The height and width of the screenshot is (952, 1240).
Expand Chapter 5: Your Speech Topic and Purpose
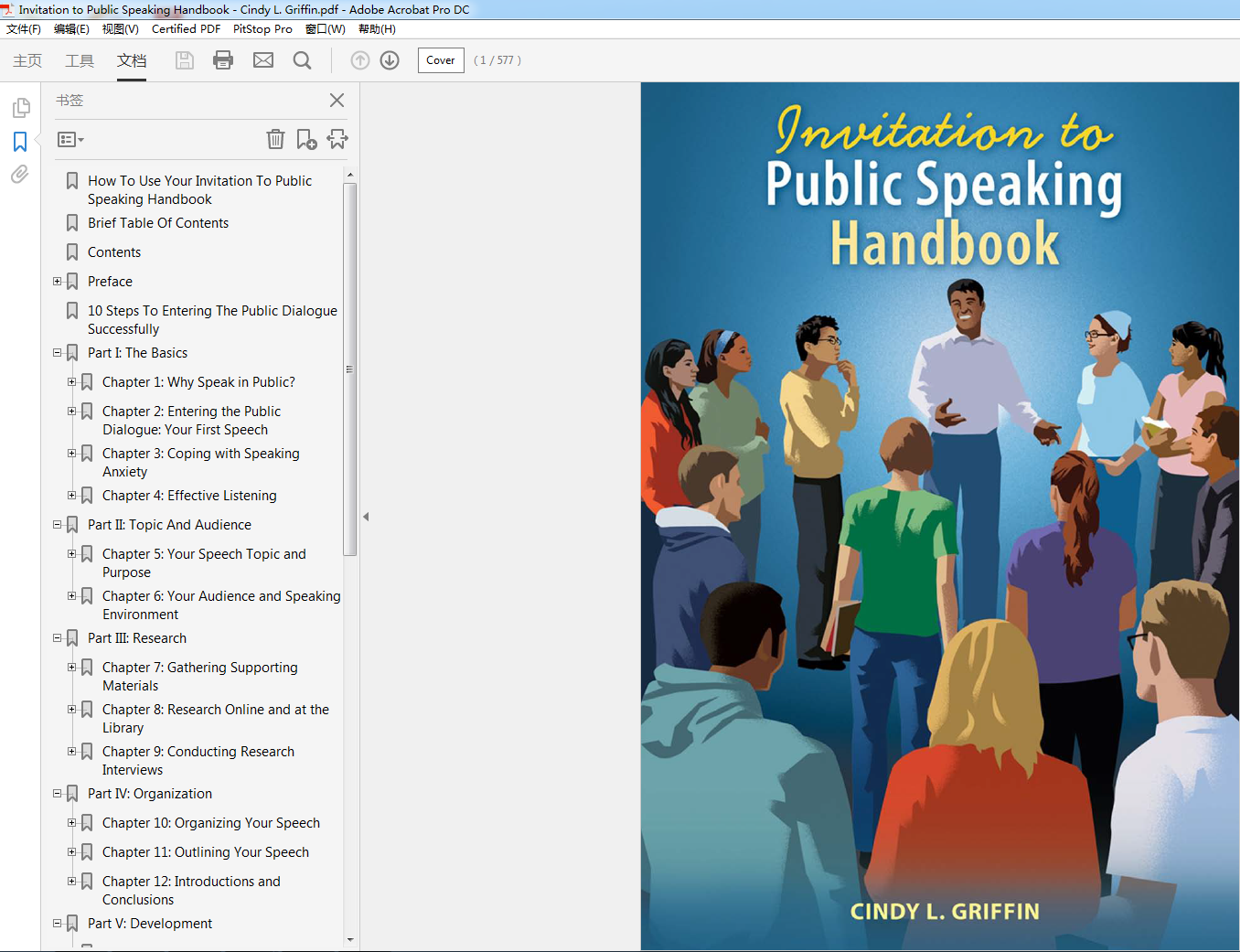[71, 553]
